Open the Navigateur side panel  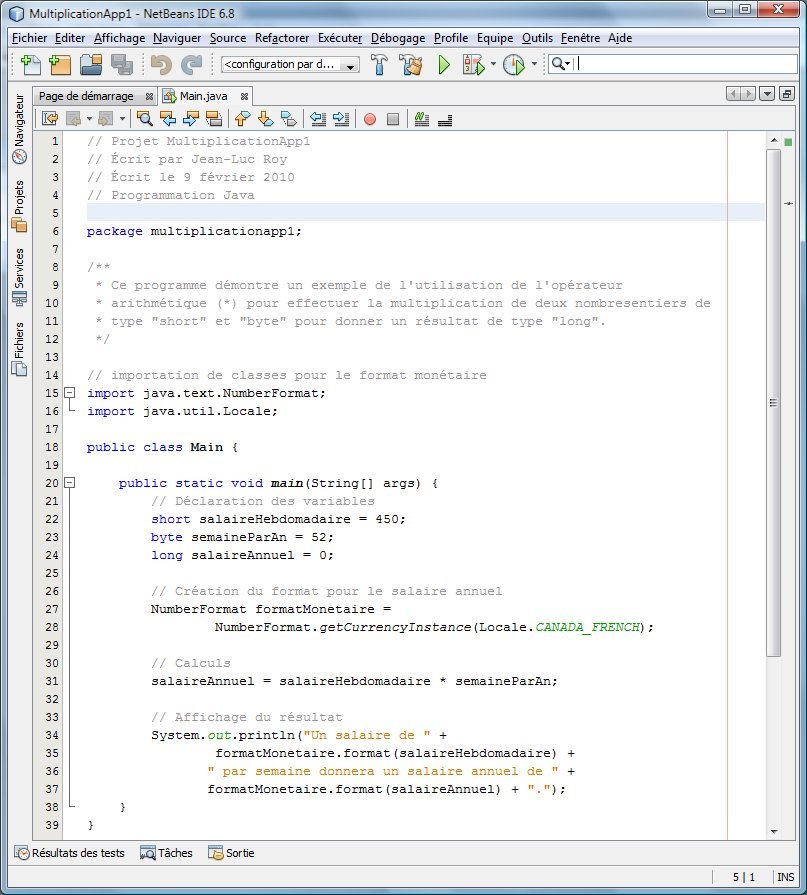click(19, 129)
